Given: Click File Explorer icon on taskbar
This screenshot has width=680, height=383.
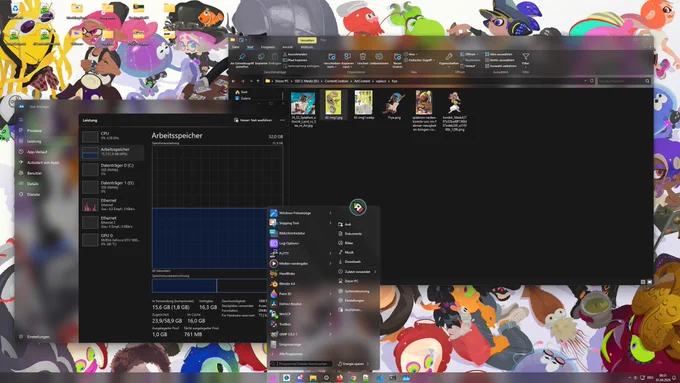Looking at the screenshot, I should tap(313, 378).
